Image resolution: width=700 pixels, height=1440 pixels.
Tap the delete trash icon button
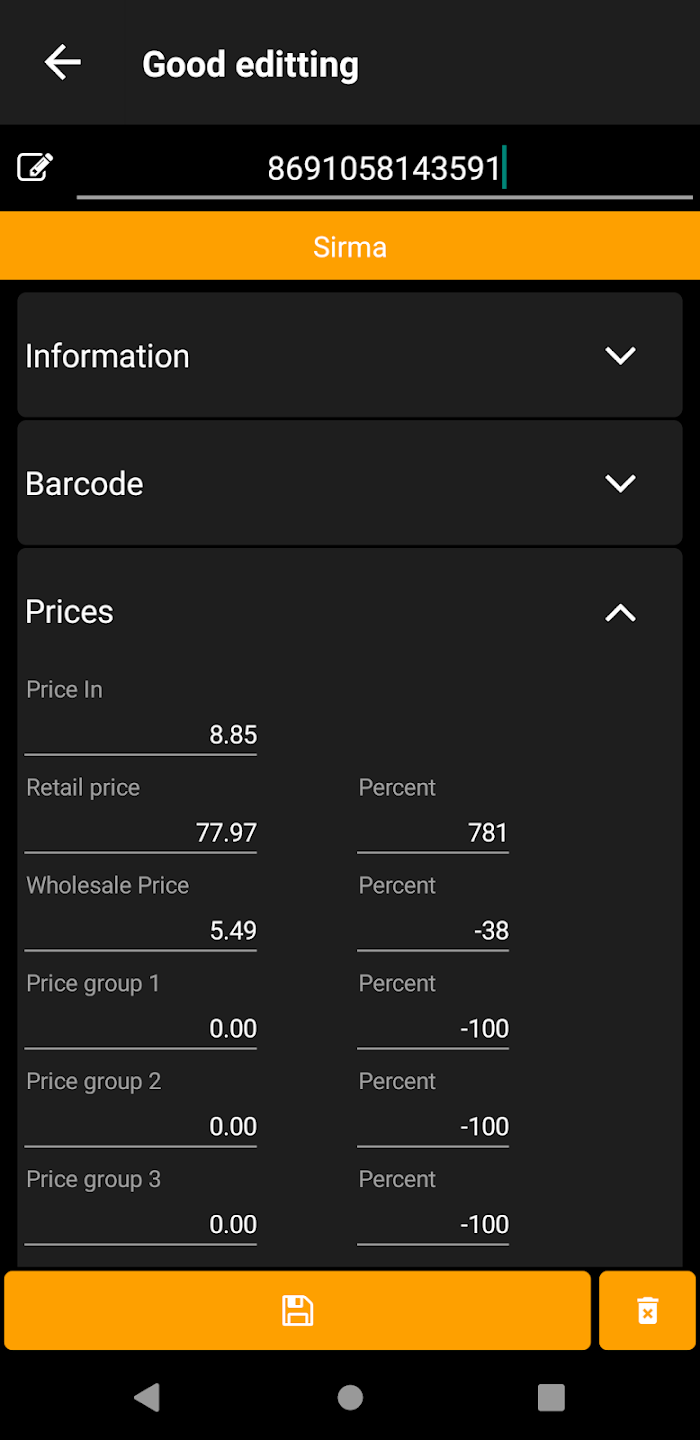[x=647, y=1310]
